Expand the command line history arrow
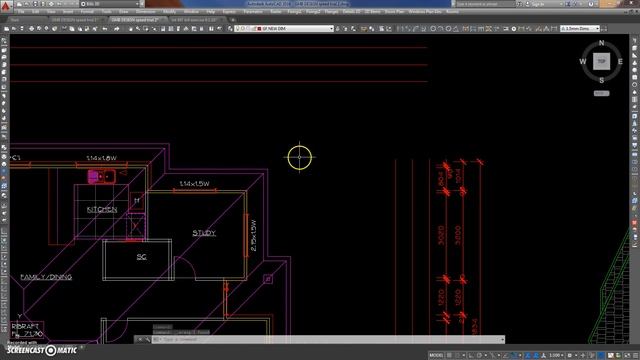The image size is (640, 360). [502, 339]
